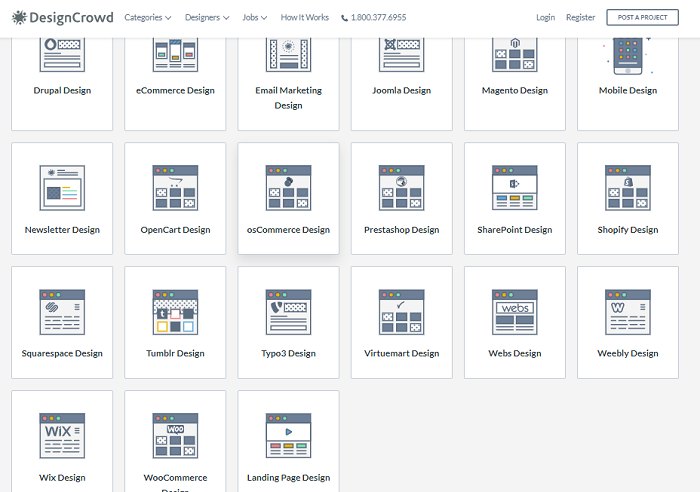The height and width of the screenshot is (492, 700).
Task: Click the phone icon next to 1.800.377.6955
Action: (x=344, y=18)
